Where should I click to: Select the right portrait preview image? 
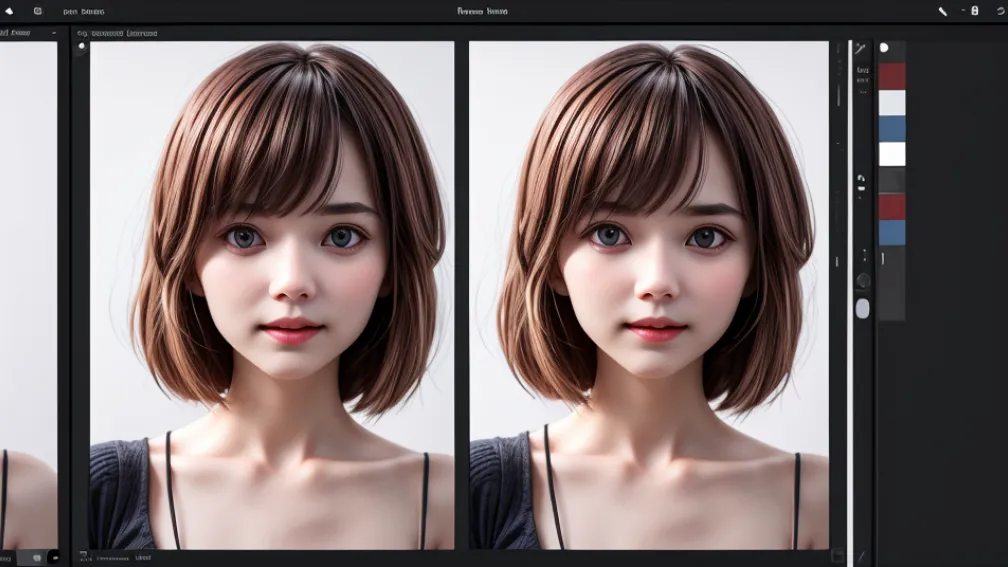click(649, 295)
